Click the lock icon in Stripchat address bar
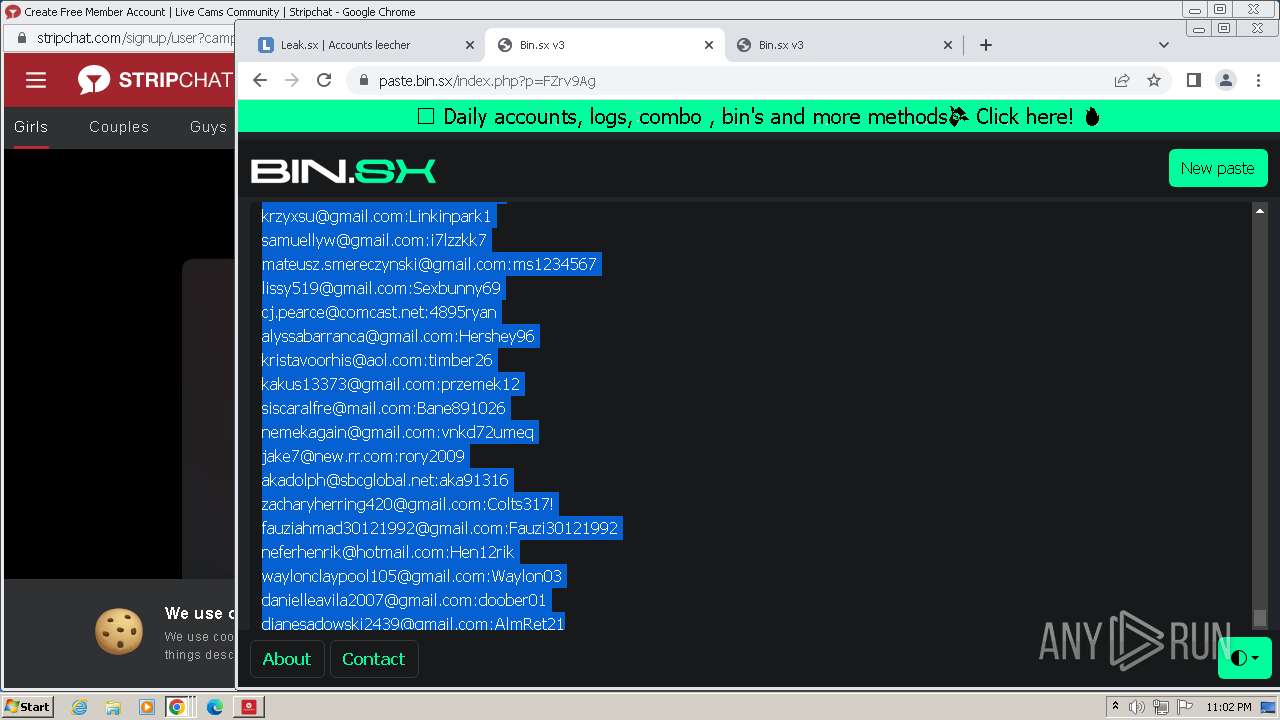This screenshot has width=1280, height=720. point(22,38)
